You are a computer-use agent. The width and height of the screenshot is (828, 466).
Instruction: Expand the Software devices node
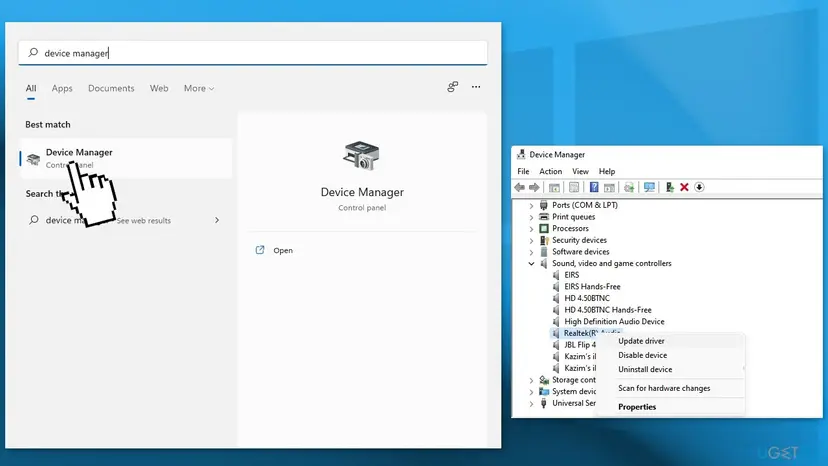(531, 252)
